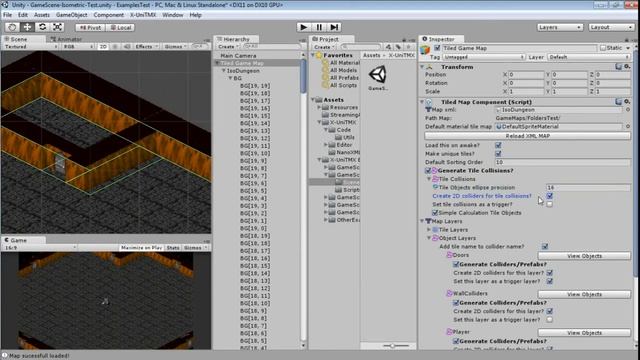Viewport: 640px width, 360px height.
Task: Collapse the IsoDungeon hierarchy item
Action: pos(224,71)
